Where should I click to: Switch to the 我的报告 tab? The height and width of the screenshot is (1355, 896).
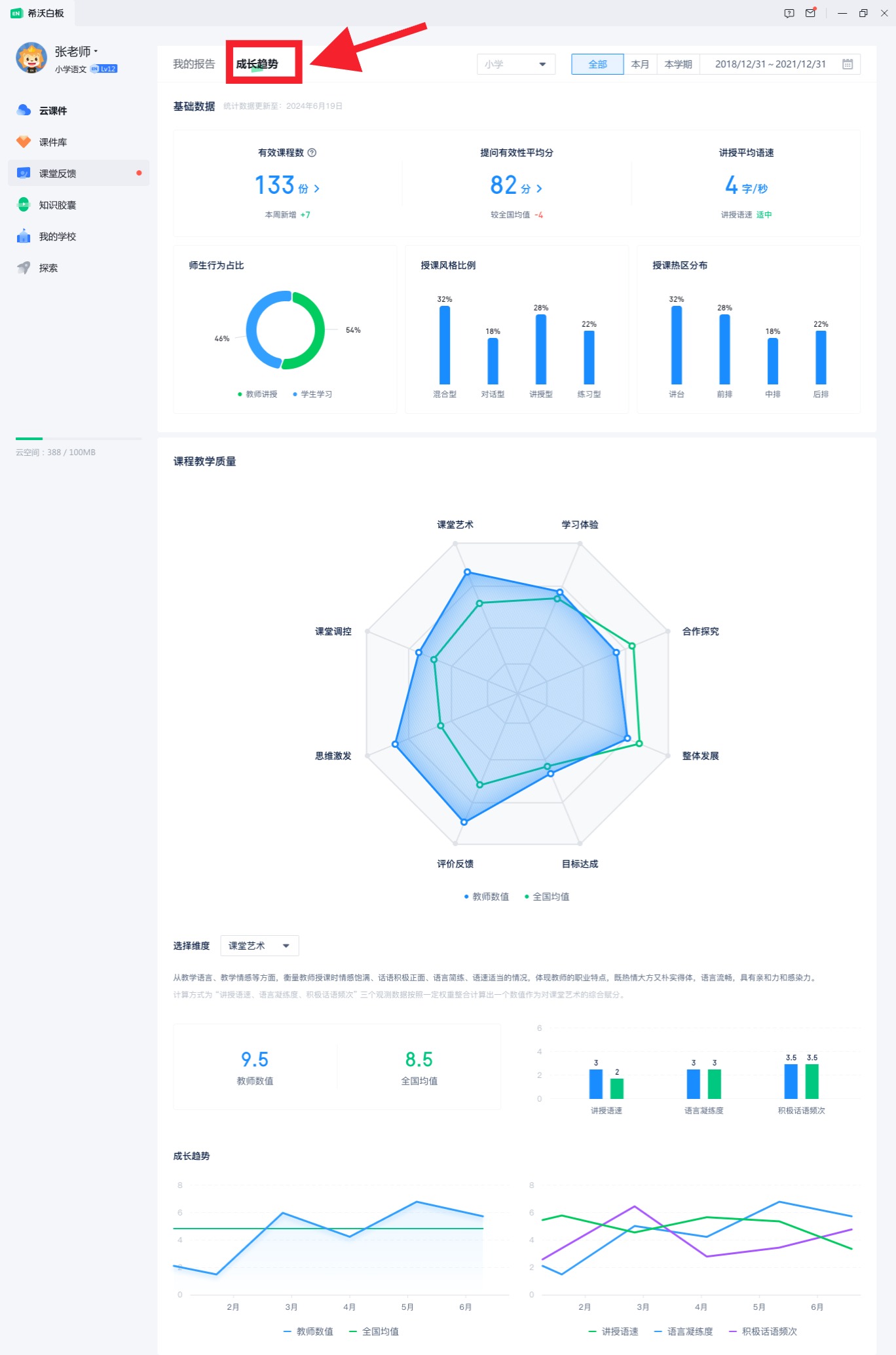(x=194, y=64)
